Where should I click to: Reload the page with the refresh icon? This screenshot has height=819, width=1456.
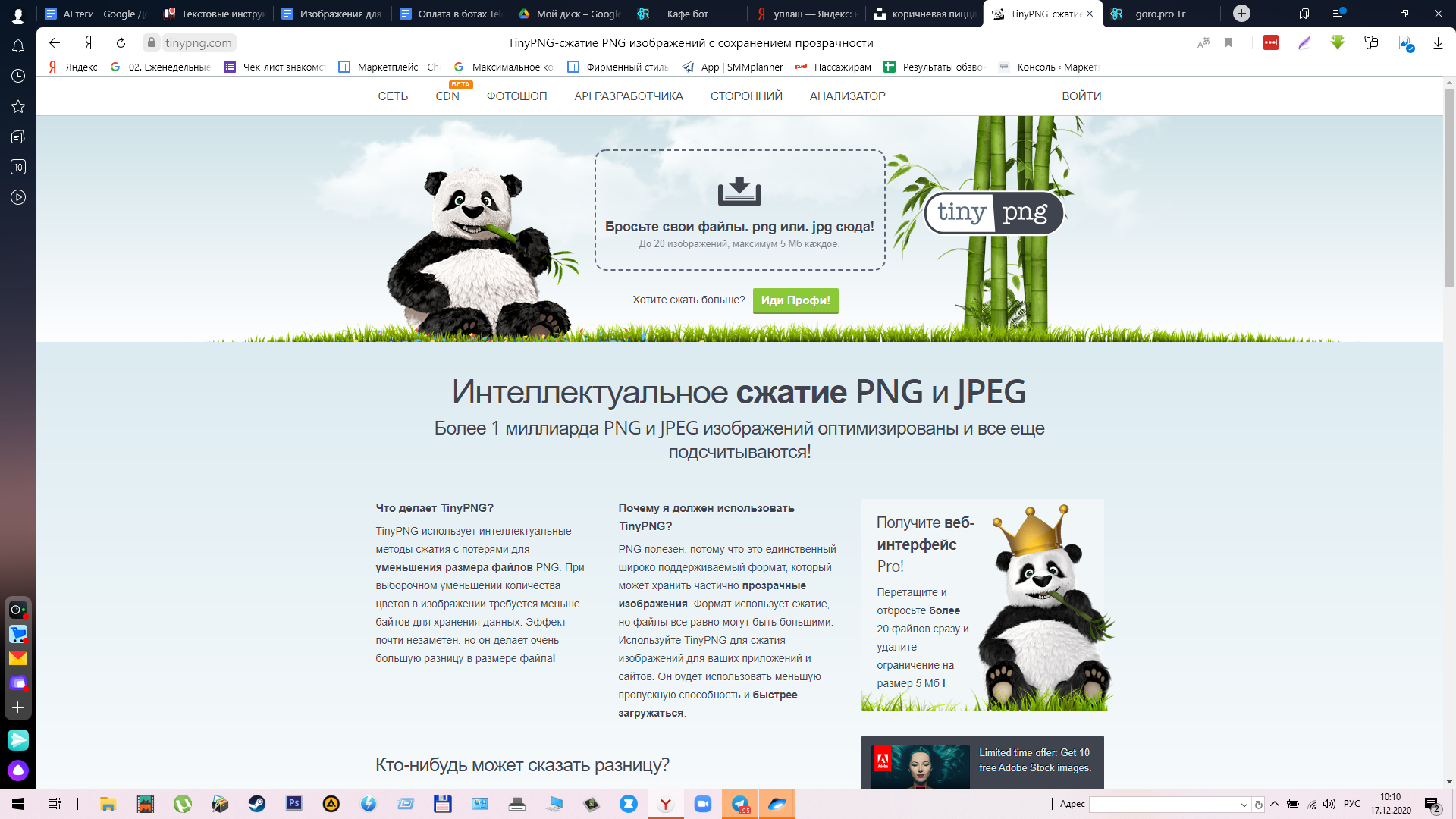[x=121, y=43]
